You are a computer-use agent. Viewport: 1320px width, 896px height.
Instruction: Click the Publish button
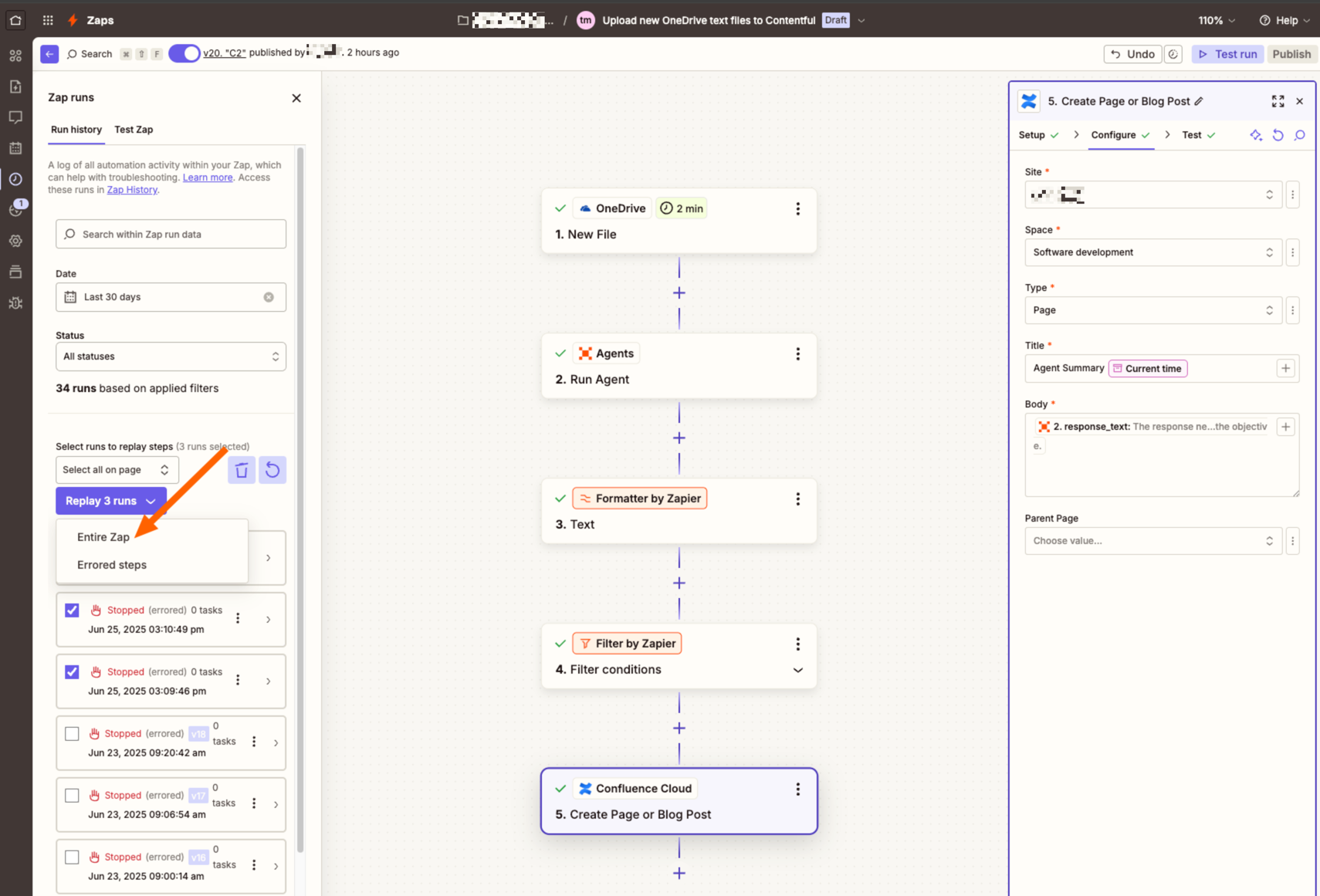[x=1291, y=54]
